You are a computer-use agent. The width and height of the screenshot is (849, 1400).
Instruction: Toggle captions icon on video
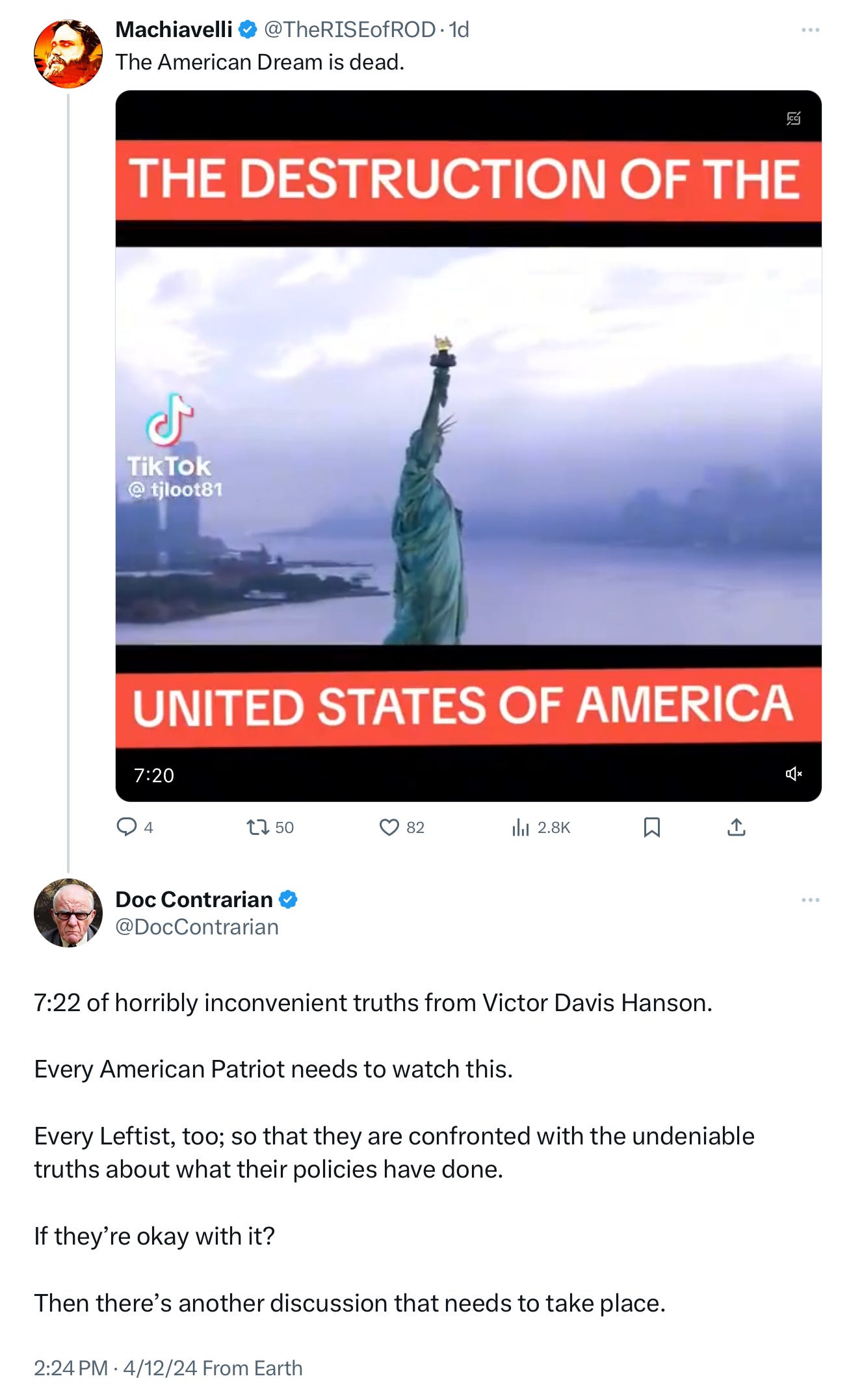tap(794, 118)
